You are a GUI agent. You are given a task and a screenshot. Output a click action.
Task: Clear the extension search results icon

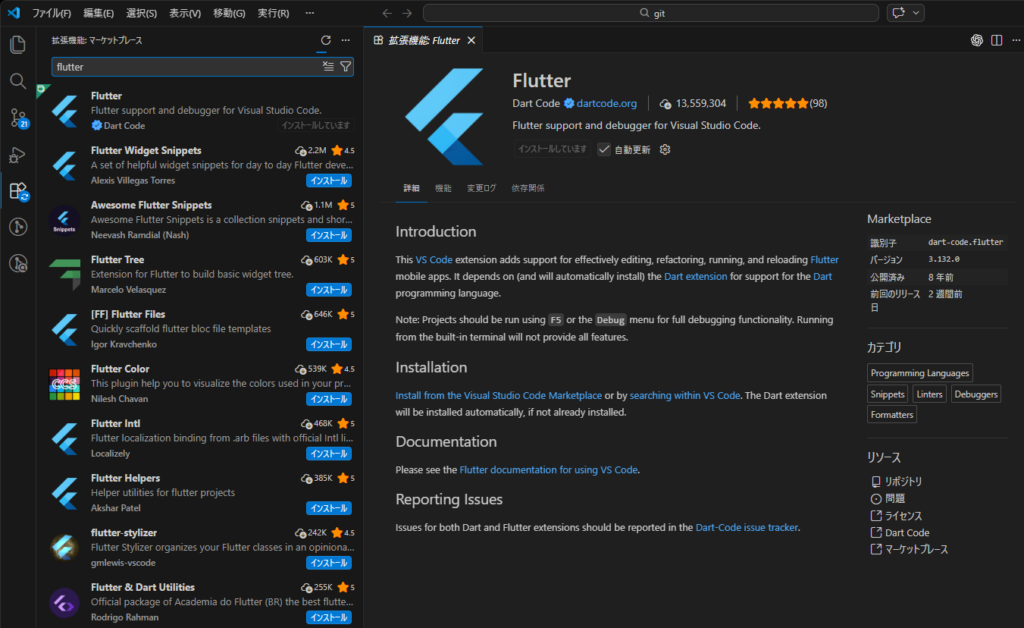pyautogui.click(x=328, y=67)
